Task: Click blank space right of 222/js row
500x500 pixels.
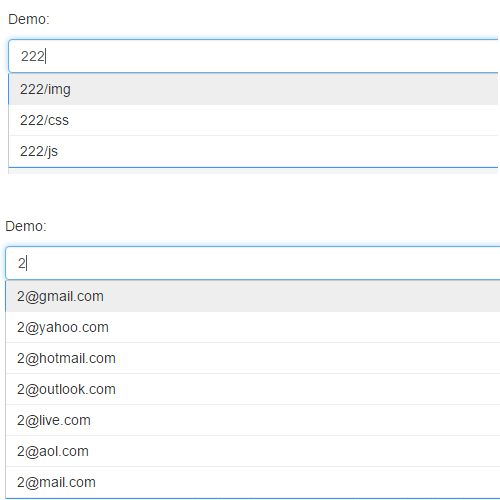Action: pyautogui.click(x=278, y=151)
